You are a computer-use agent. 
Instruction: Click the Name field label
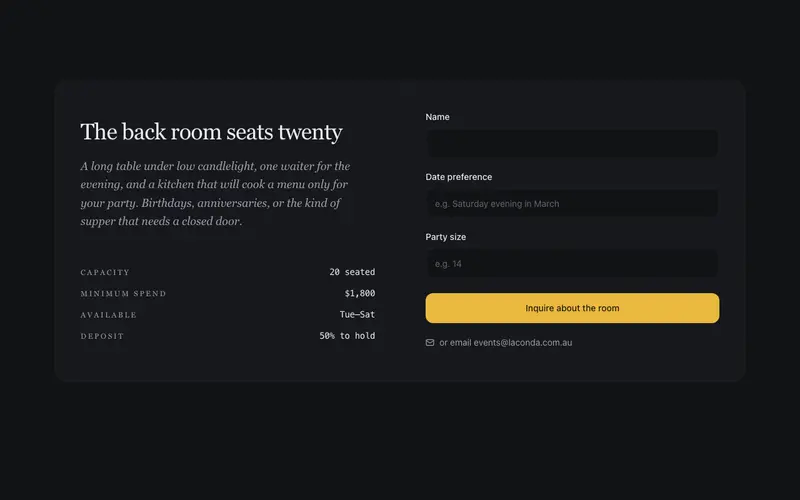(437, 117)
